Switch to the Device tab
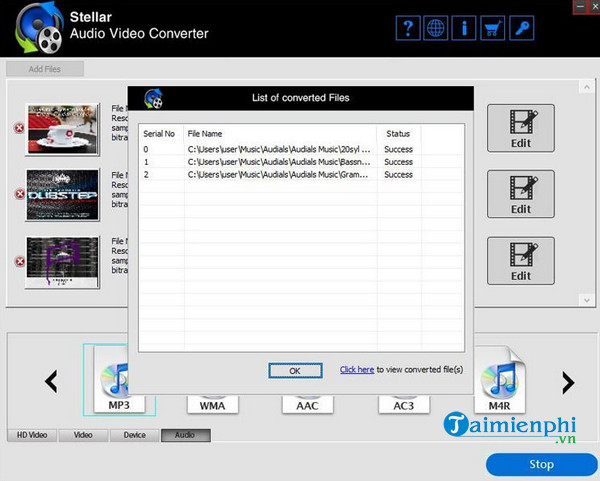The height and width of the screenshot is (481, 600). tap(134, 435)
